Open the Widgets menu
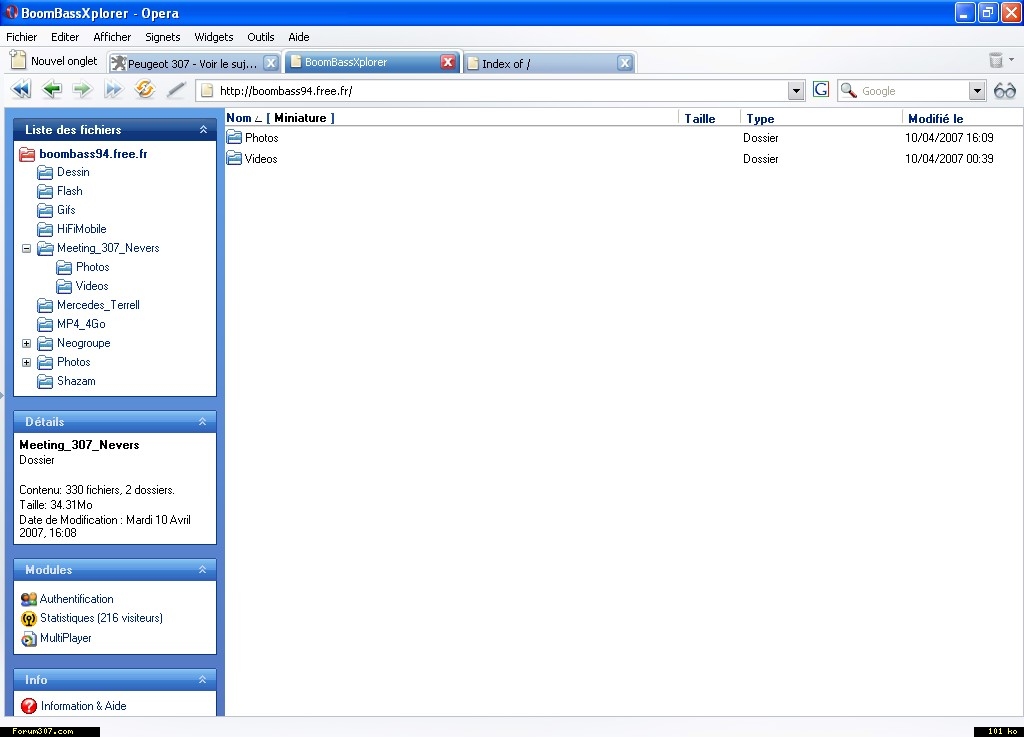 [214, 37]
